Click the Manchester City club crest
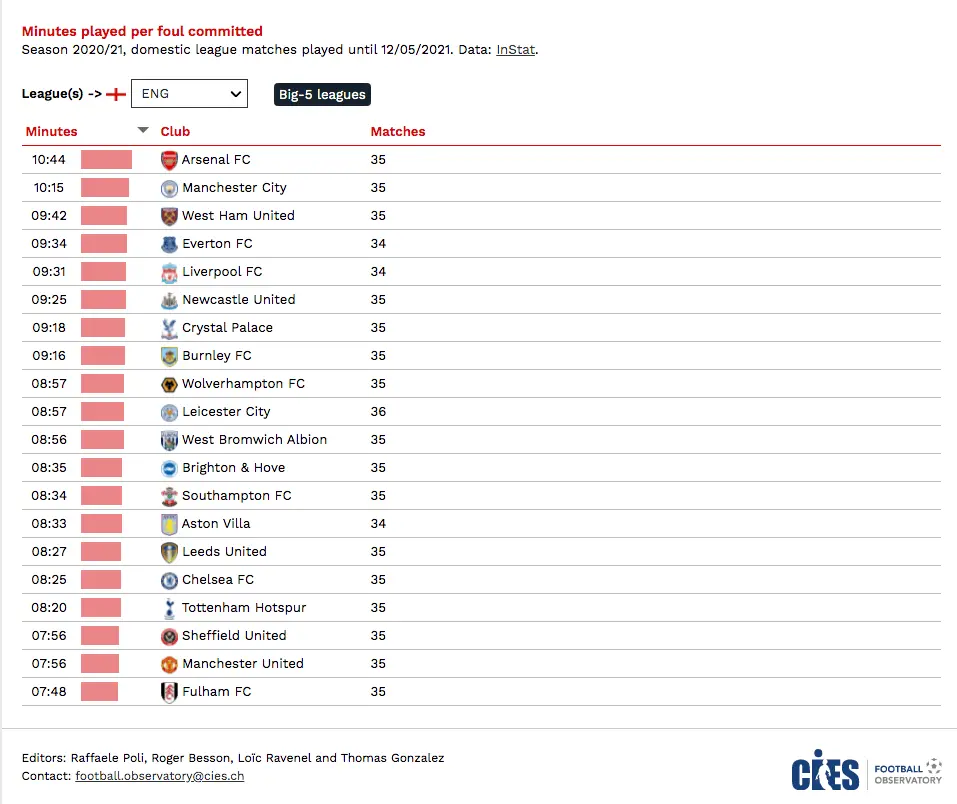 pos(169,188)
